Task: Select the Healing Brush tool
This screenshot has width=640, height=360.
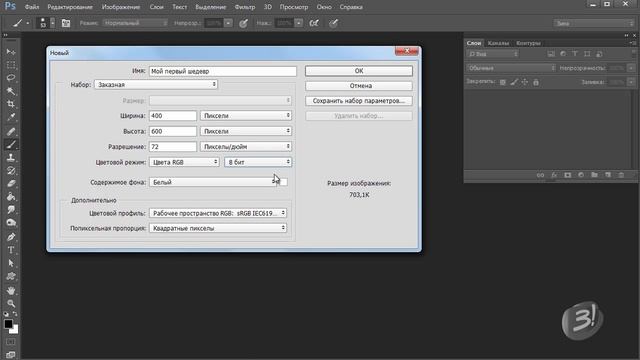Action: click(11, 131)
